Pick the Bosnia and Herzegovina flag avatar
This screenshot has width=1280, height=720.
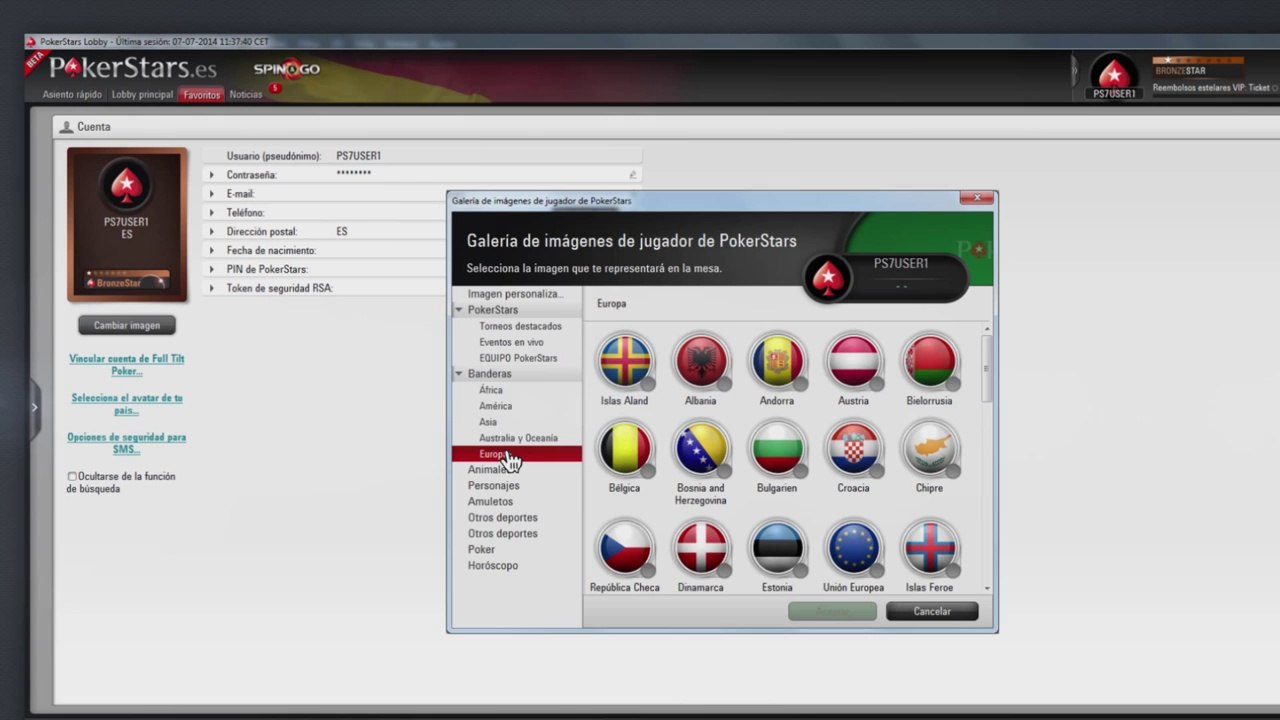point(701,448)
